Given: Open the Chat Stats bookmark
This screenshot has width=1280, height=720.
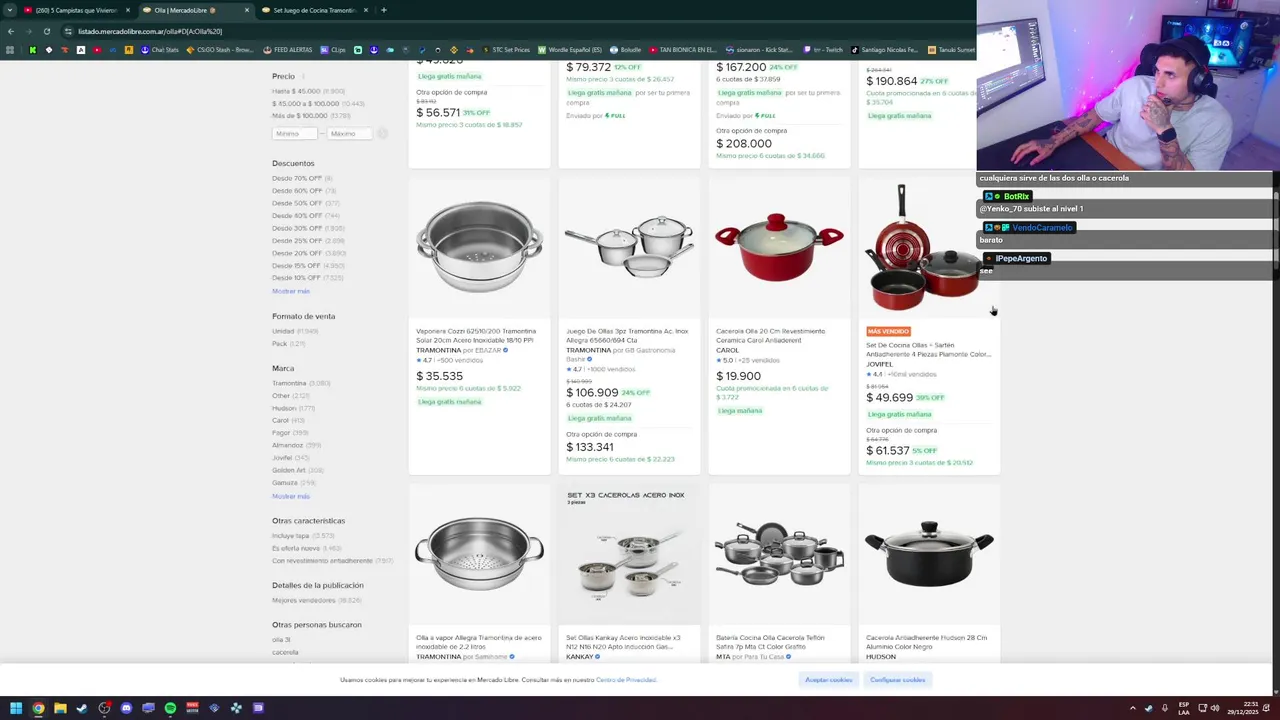Looking at the screenshot, I should [x=160, y=50].
